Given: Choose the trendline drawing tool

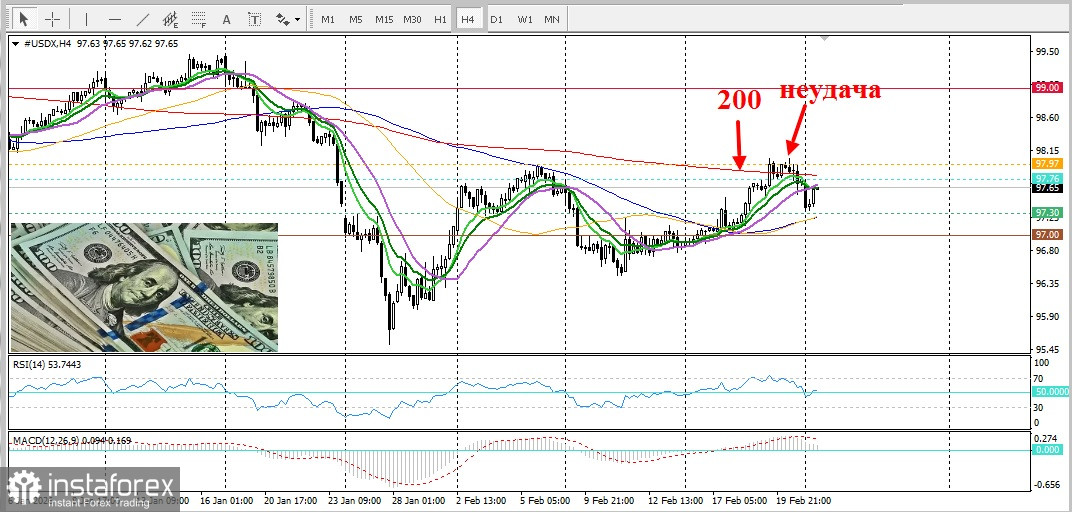Looking at the screenshot, I should pos(143,19).
